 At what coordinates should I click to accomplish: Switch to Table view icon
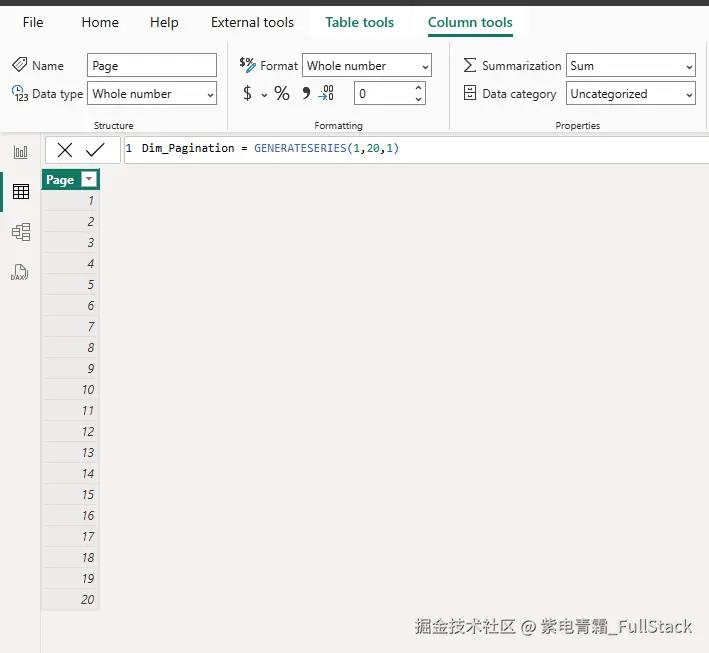[21, 192]
